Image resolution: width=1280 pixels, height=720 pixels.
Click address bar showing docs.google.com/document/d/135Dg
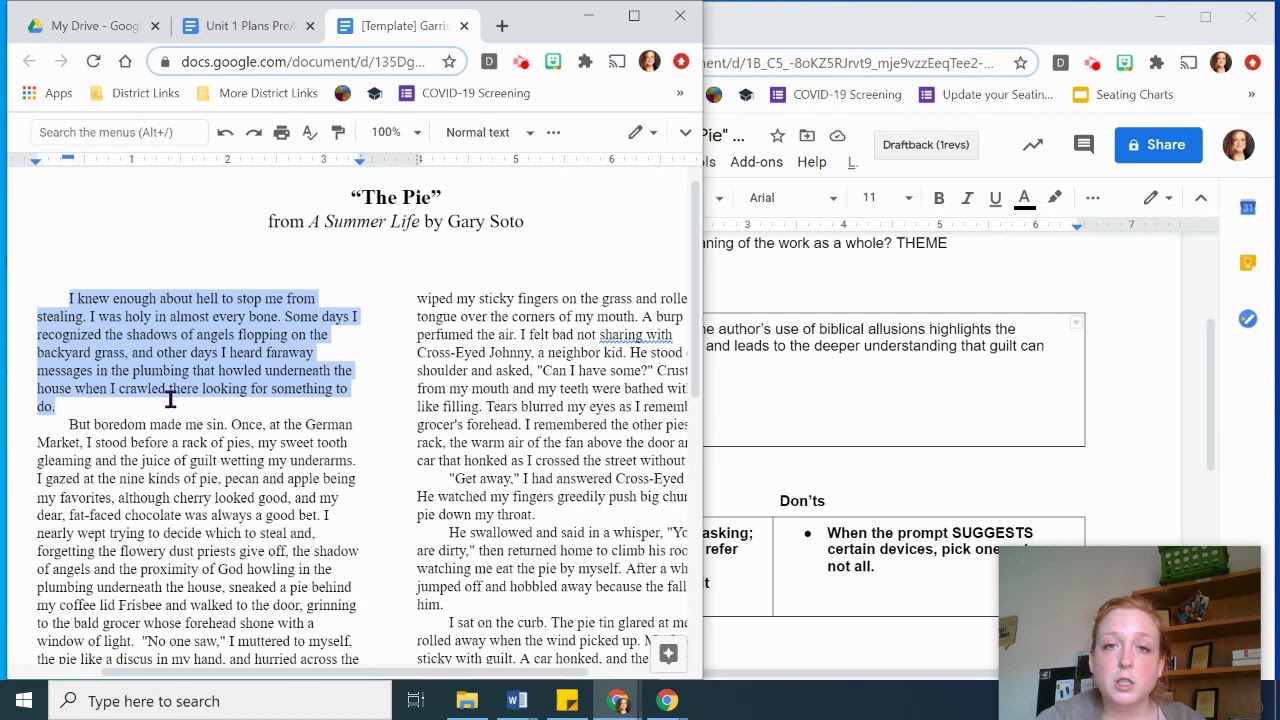click(x=302, y=62)
